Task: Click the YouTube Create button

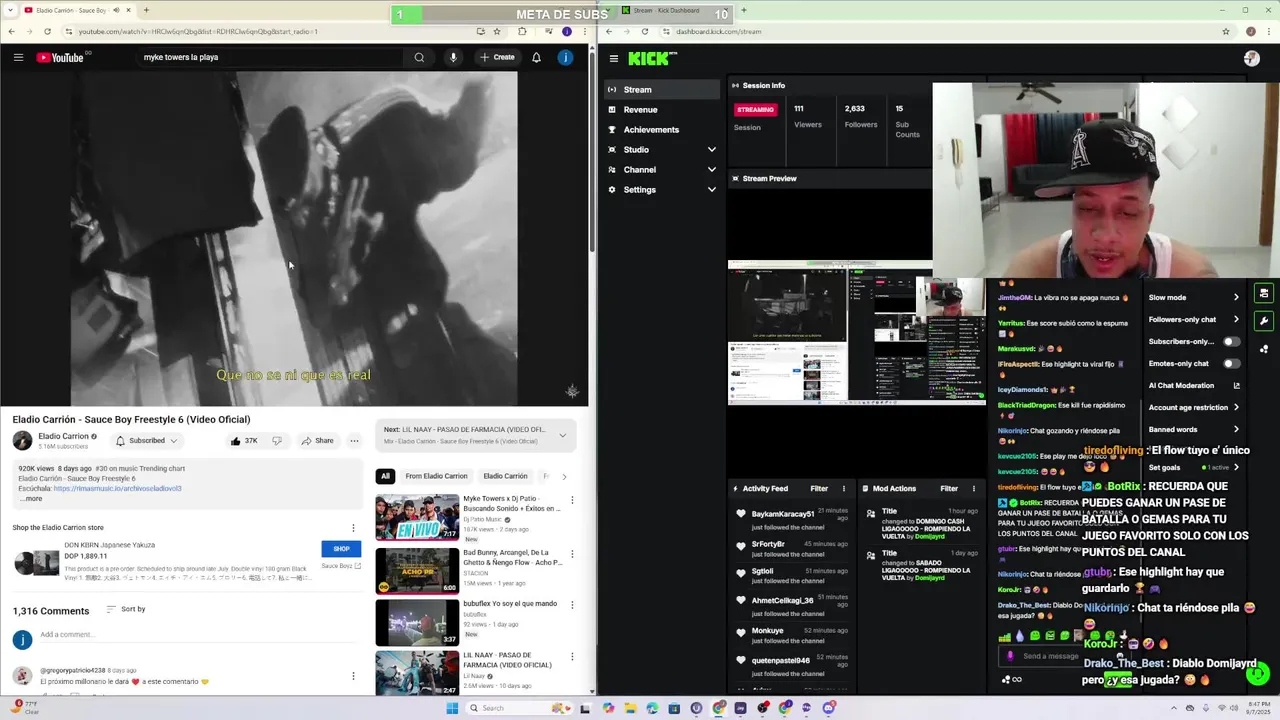Action: tap(497, 57)
